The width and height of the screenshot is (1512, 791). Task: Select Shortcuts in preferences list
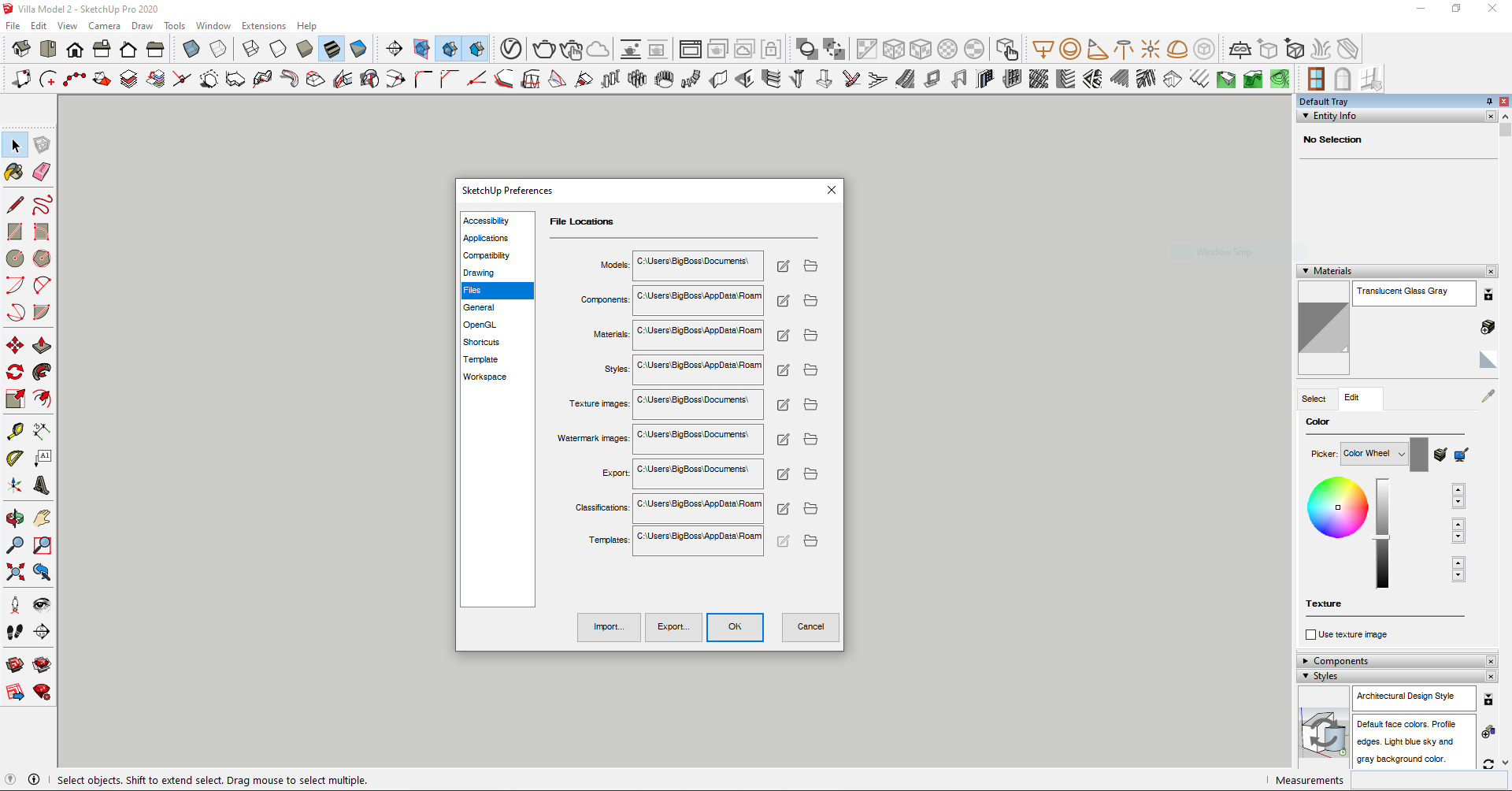[498, 343]
